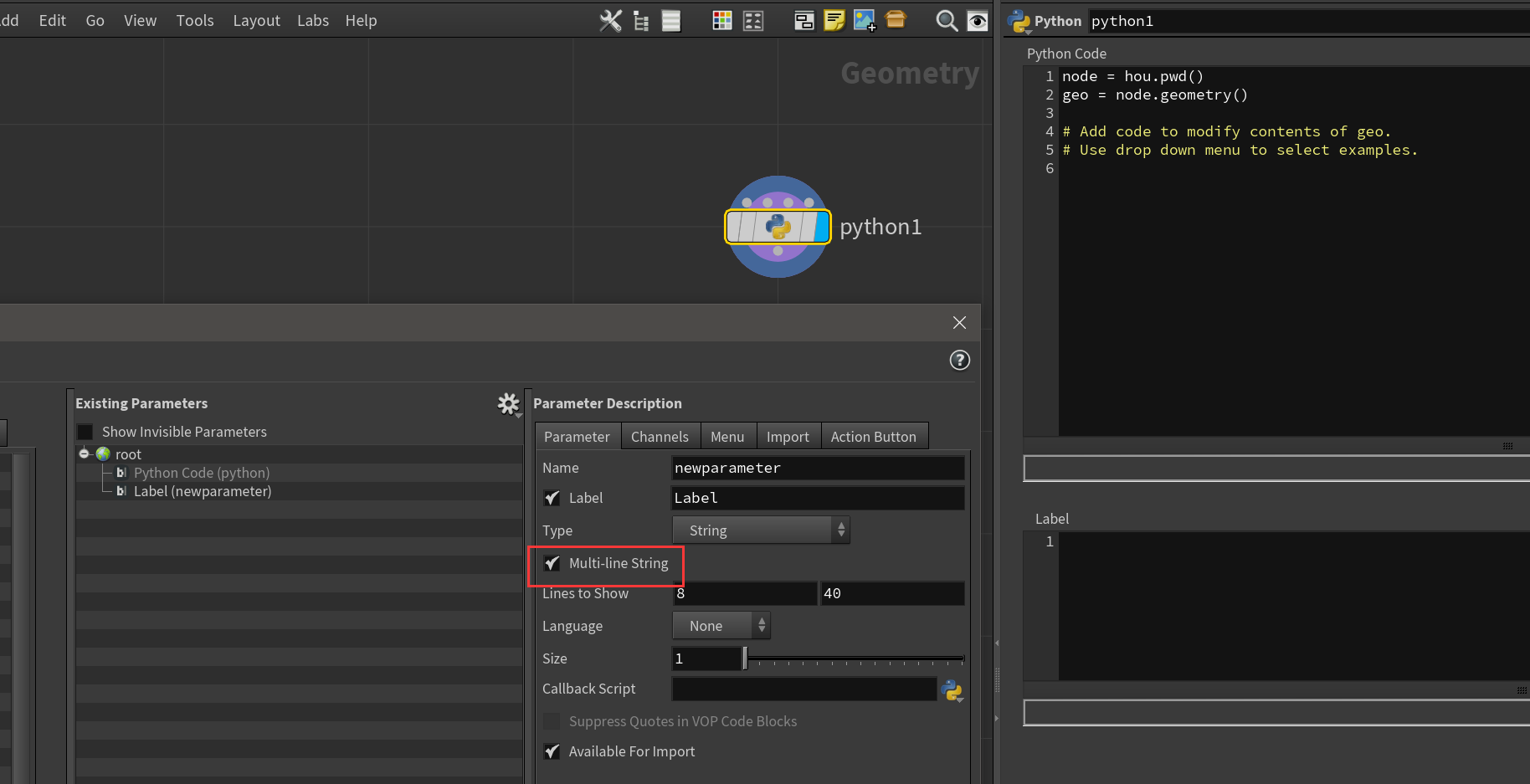Open the Layout menu
This screenshot has height=784, width=1530.
[256, 21]
